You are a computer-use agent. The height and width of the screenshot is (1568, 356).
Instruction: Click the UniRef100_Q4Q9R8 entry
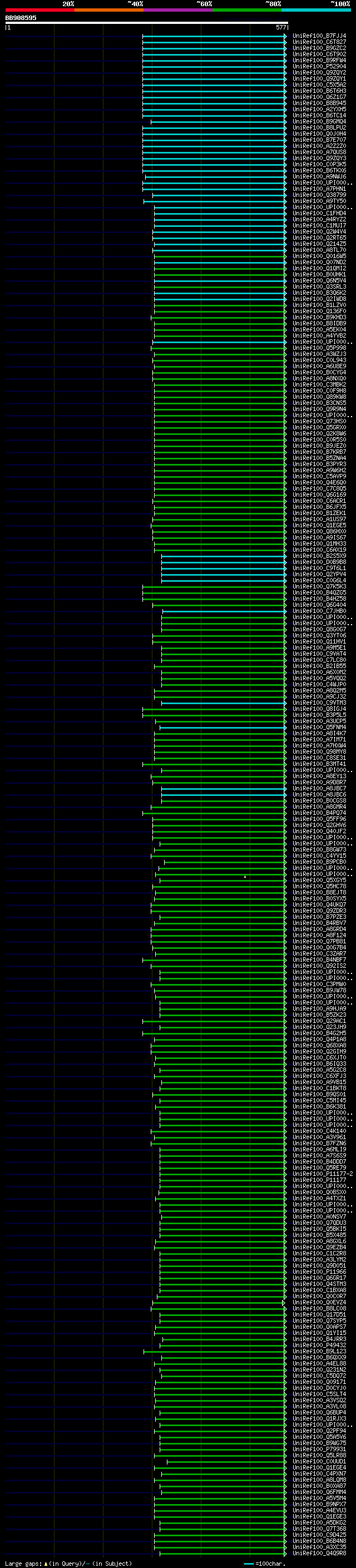point(319,1554)
